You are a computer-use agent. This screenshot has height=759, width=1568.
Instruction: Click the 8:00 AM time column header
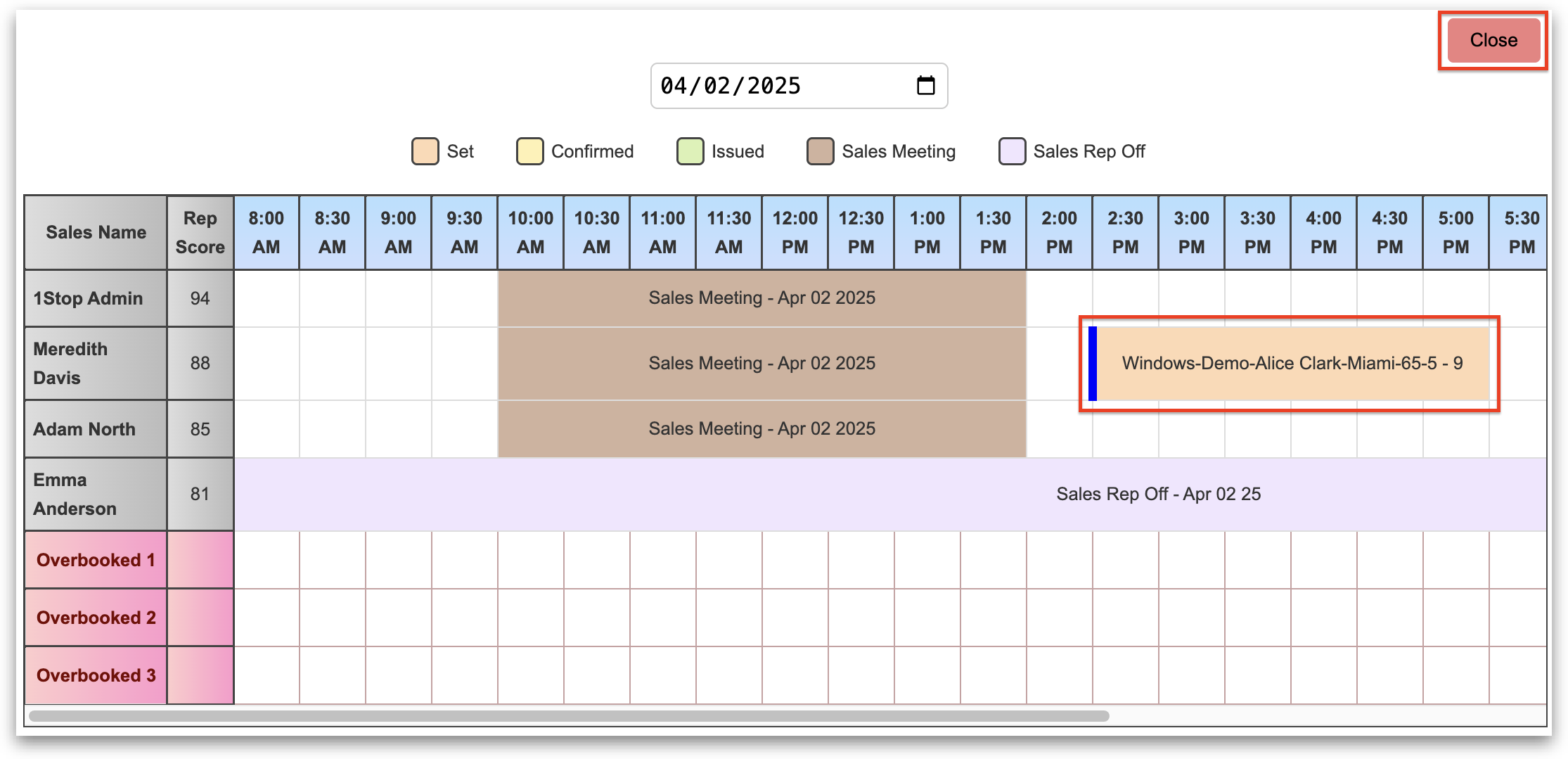point(266,233)
